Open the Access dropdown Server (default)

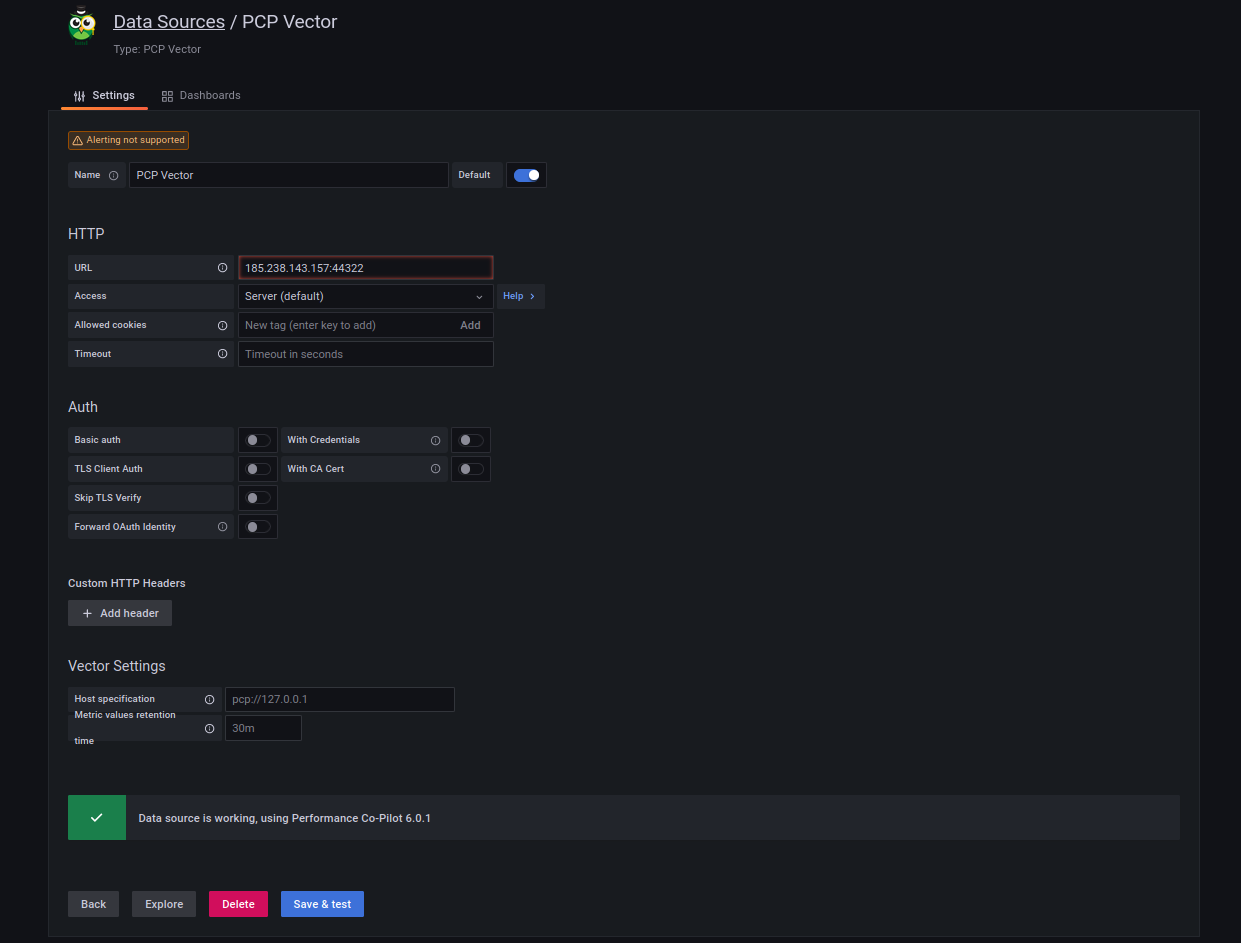point(366,296)
